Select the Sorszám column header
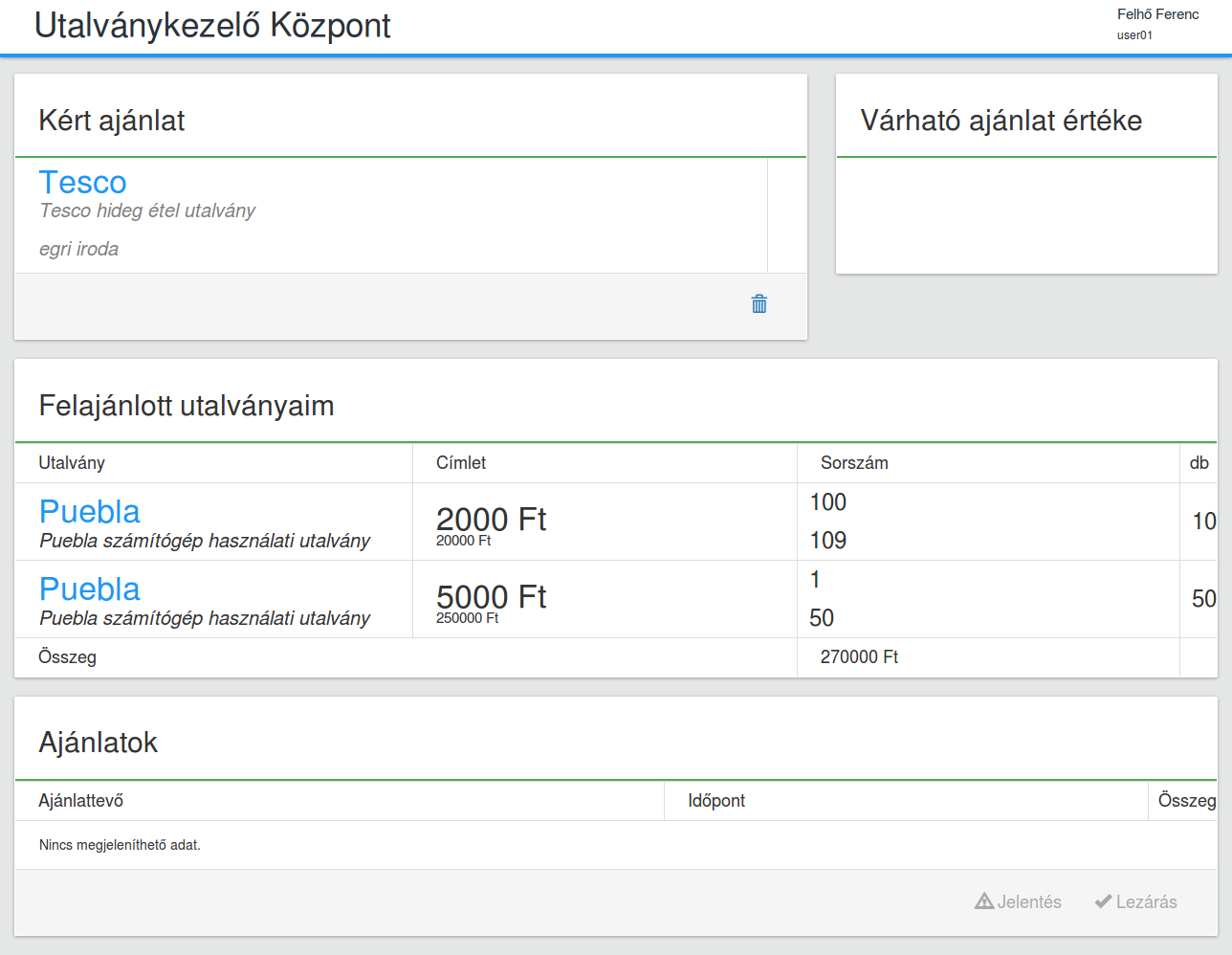 tap(854, 462)
